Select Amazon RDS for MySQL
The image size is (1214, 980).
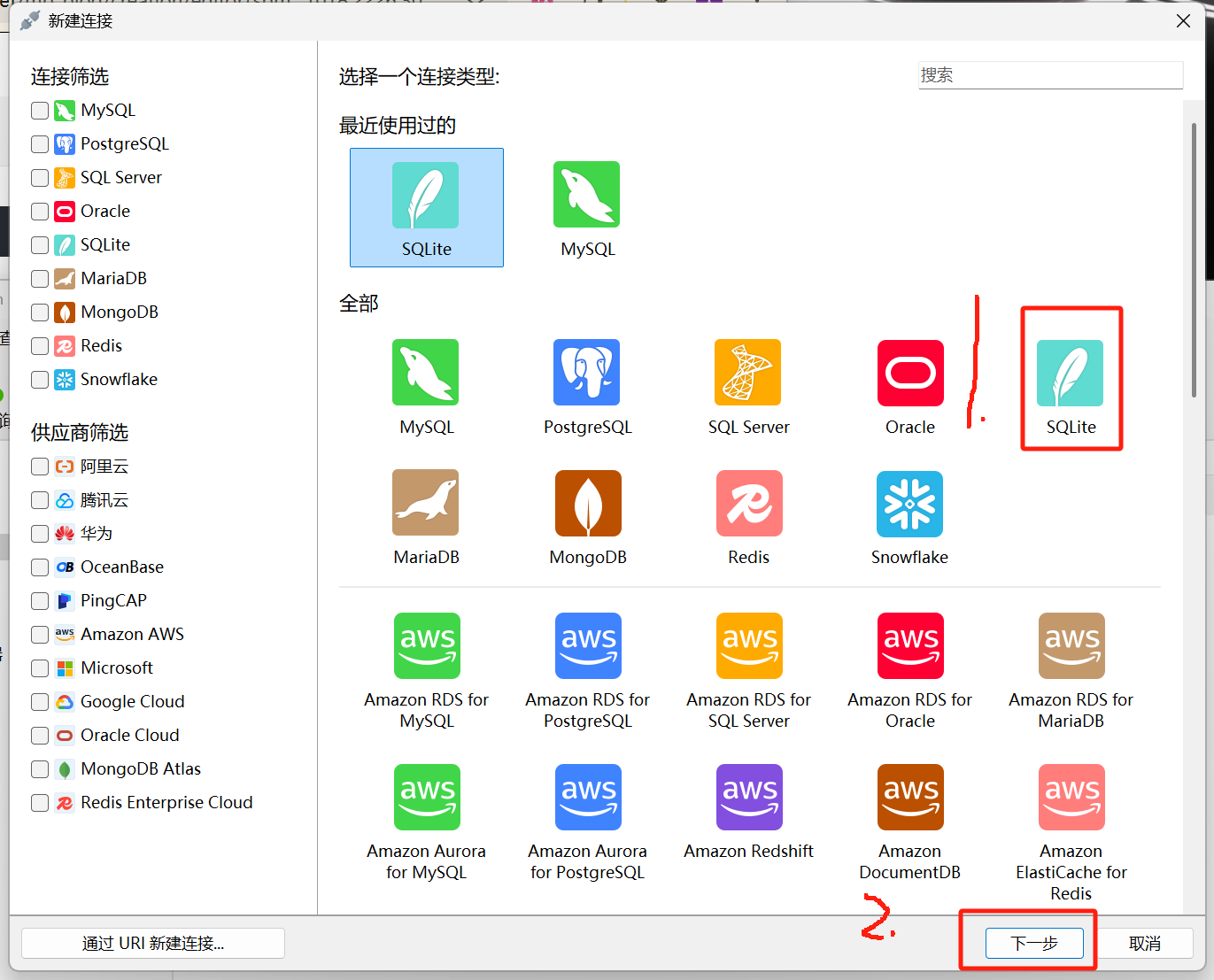[426, 671]
